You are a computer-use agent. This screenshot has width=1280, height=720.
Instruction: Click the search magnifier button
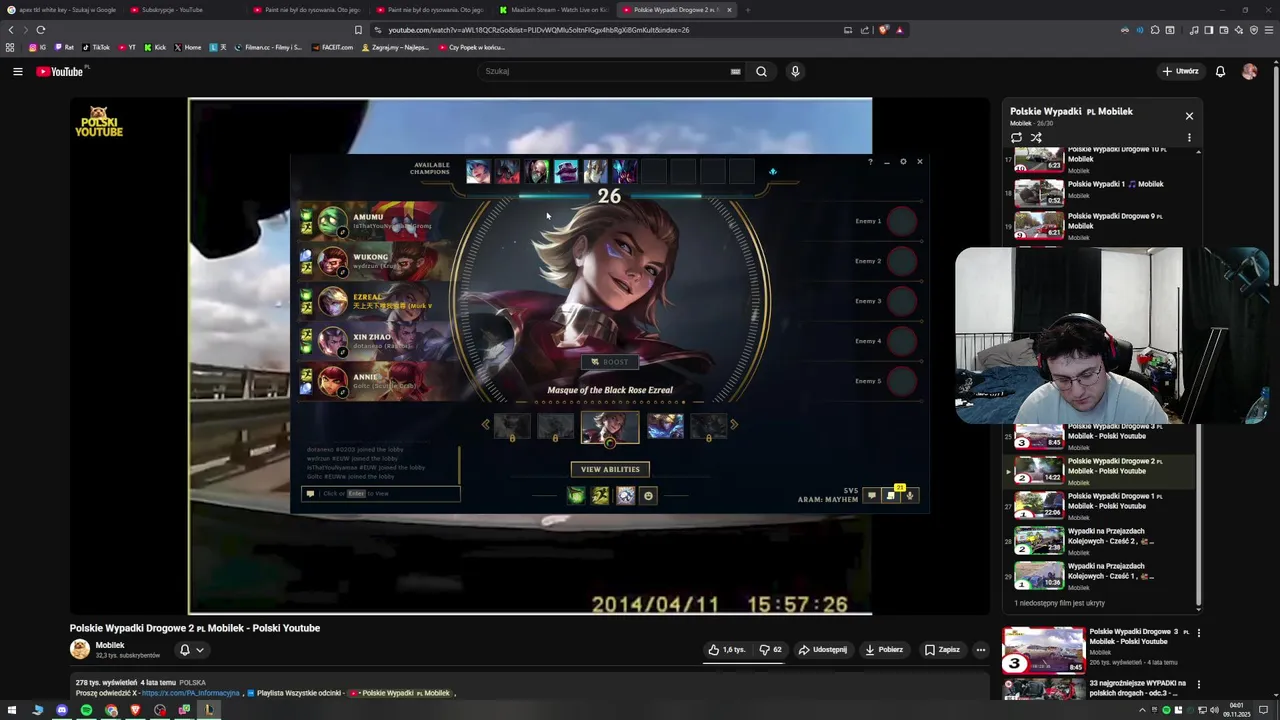click(x=761, y=71)
